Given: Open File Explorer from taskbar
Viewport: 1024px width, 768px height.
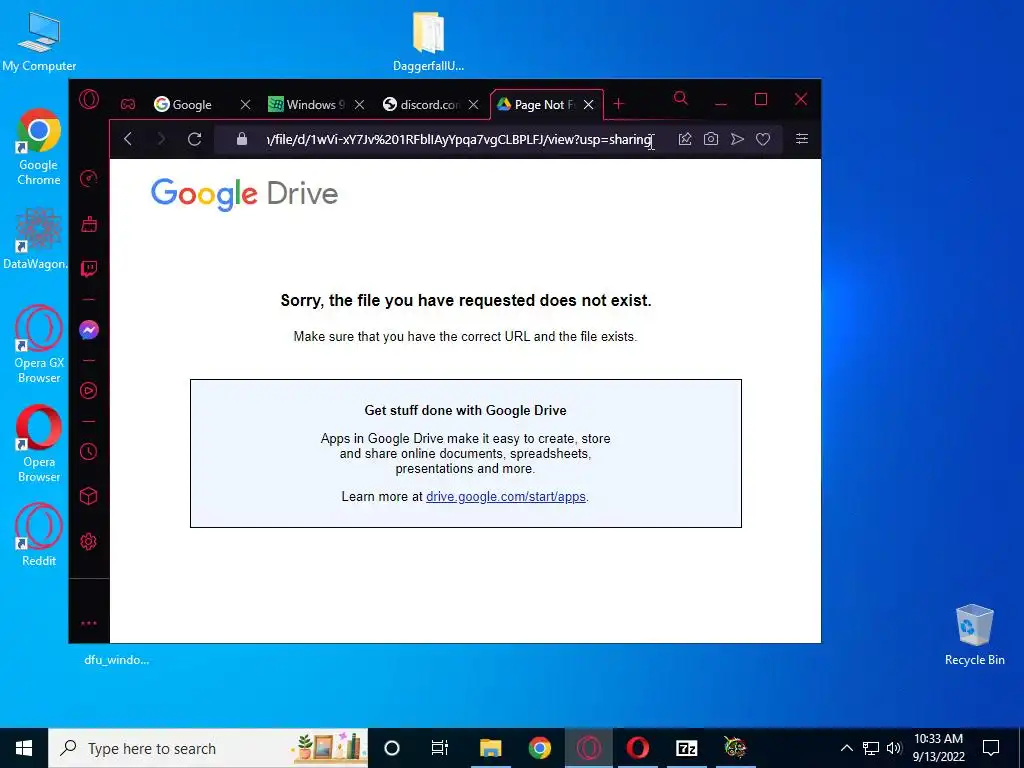Looking at the screenshot, I should (490, 748).
